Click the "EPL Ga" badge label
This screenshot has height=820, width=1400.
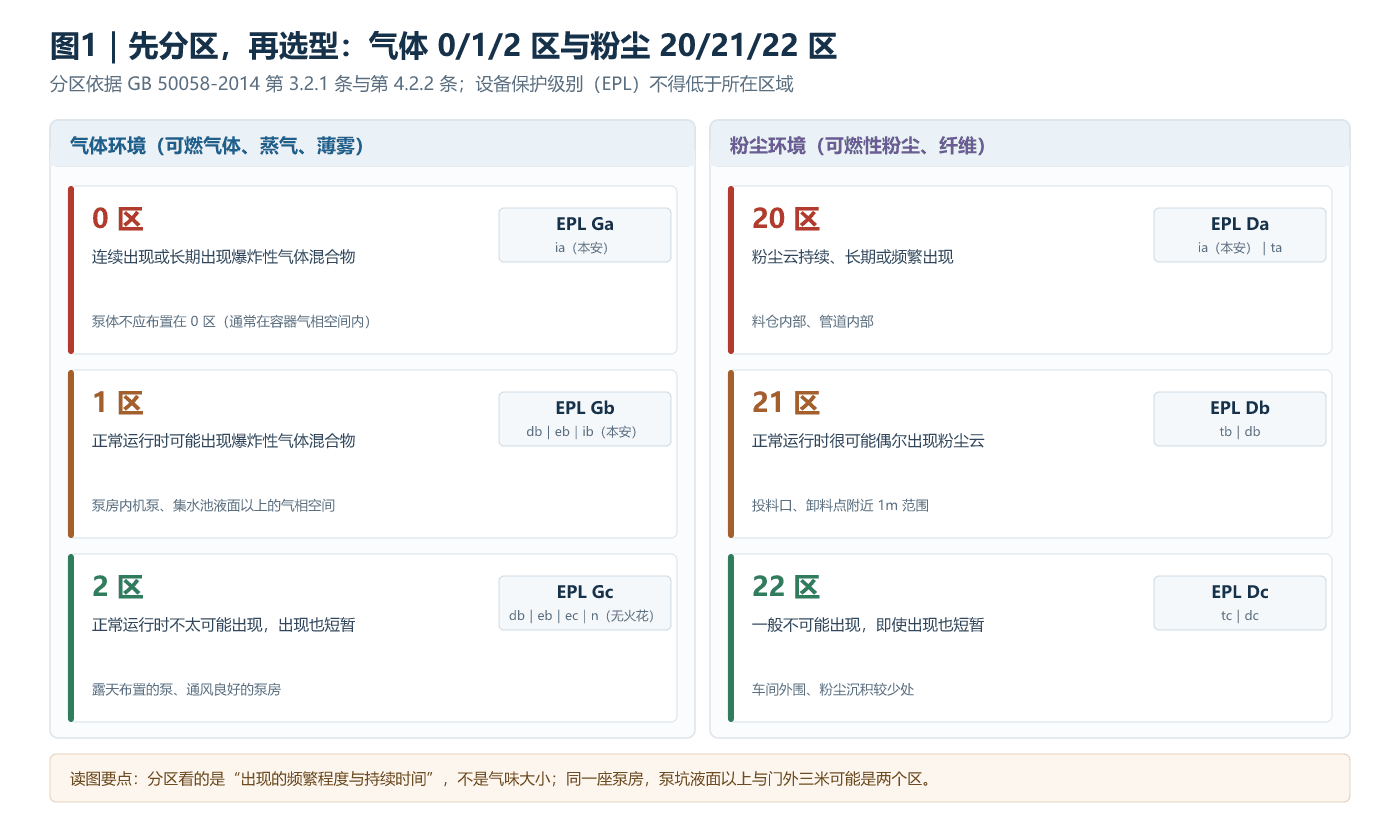(x=585, y=224)
